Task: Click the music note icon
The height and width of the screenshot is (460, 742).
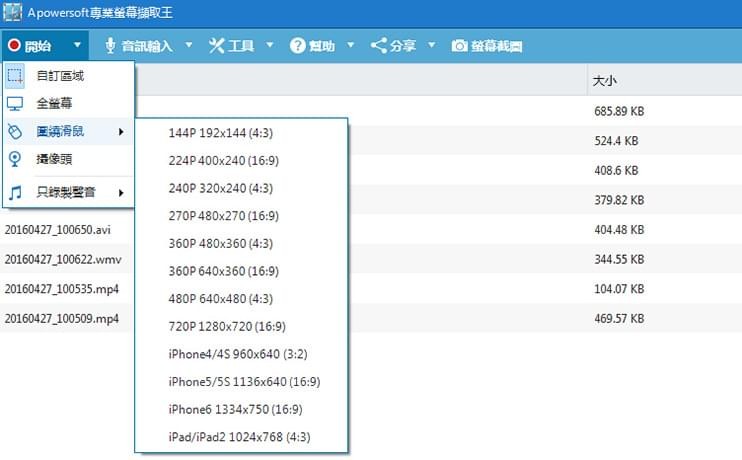Action: click(x=15, y=192)
